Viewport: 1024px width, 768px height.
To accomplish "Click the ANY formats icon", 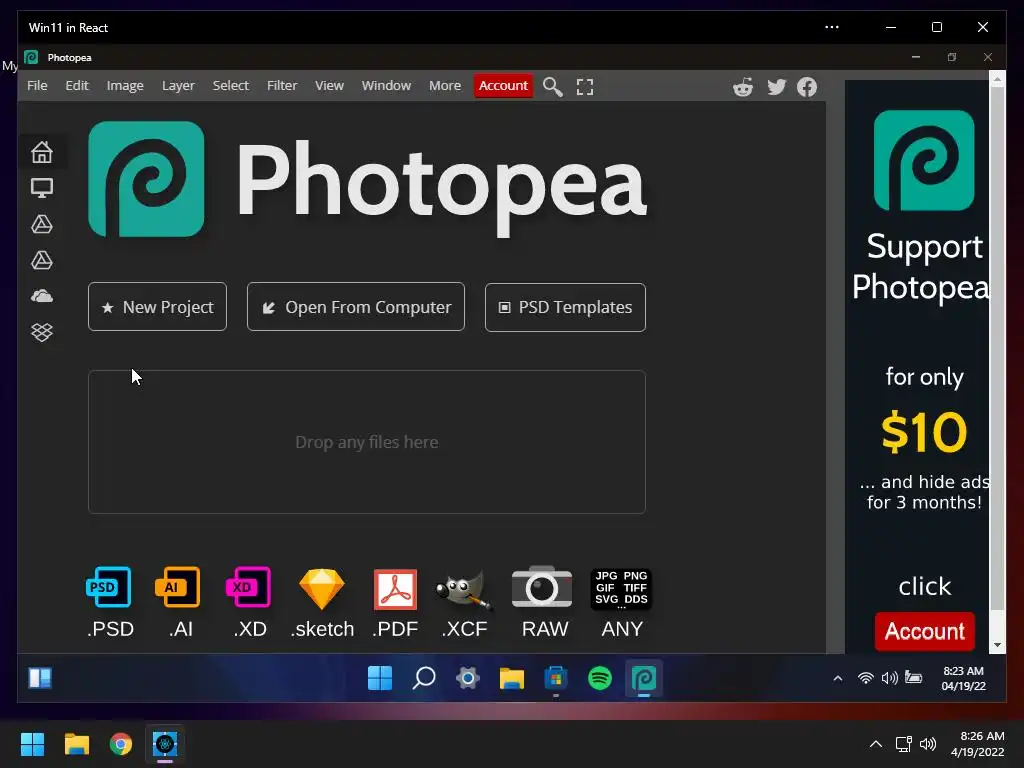I will point(621,588).
